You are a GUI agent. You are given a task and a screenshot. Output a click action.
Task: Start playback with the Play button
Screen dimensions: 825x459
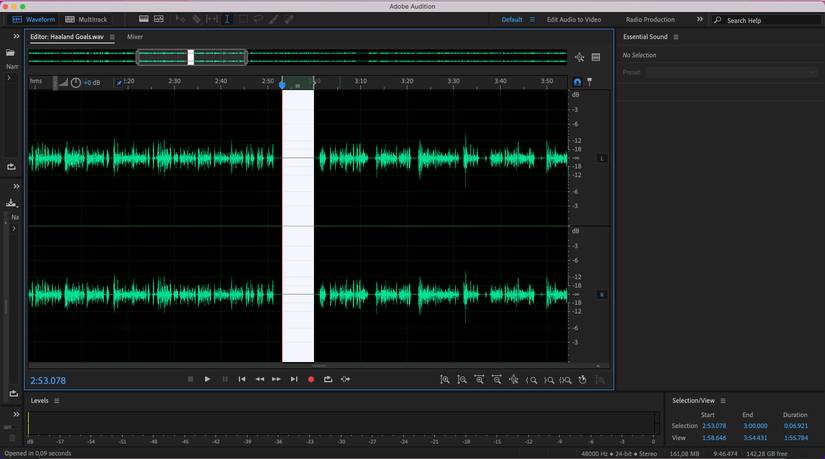207,379
